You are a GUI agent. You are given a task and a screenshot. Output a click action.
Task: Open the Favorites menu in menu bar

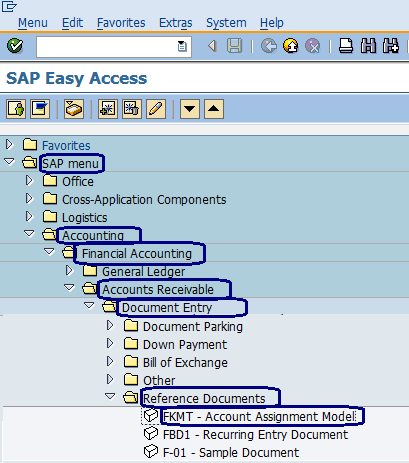(121, 23)
